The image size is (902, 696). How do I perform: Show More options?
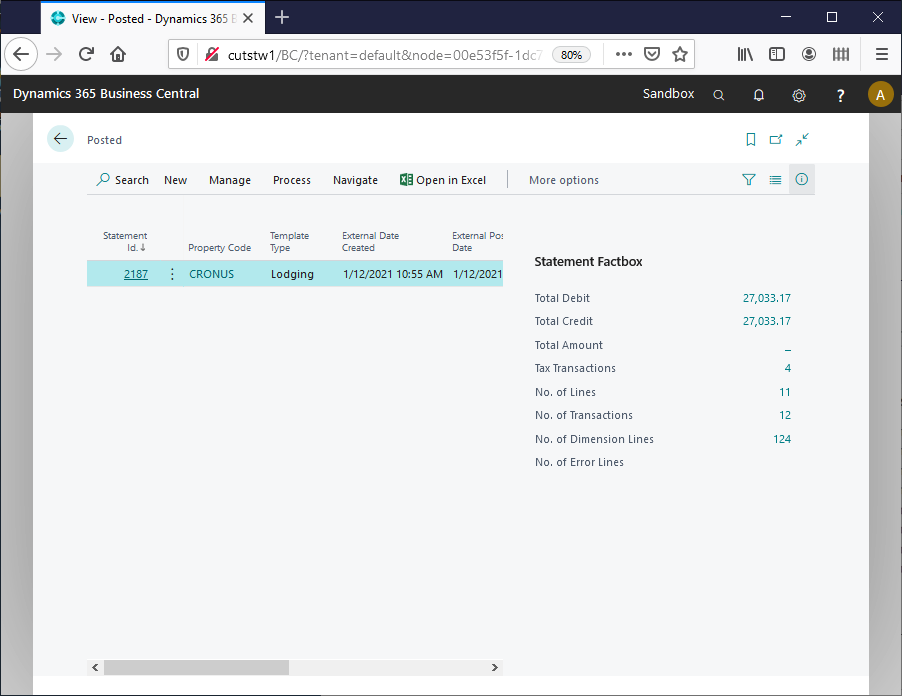pyautogui.click(x=564, y=180)
